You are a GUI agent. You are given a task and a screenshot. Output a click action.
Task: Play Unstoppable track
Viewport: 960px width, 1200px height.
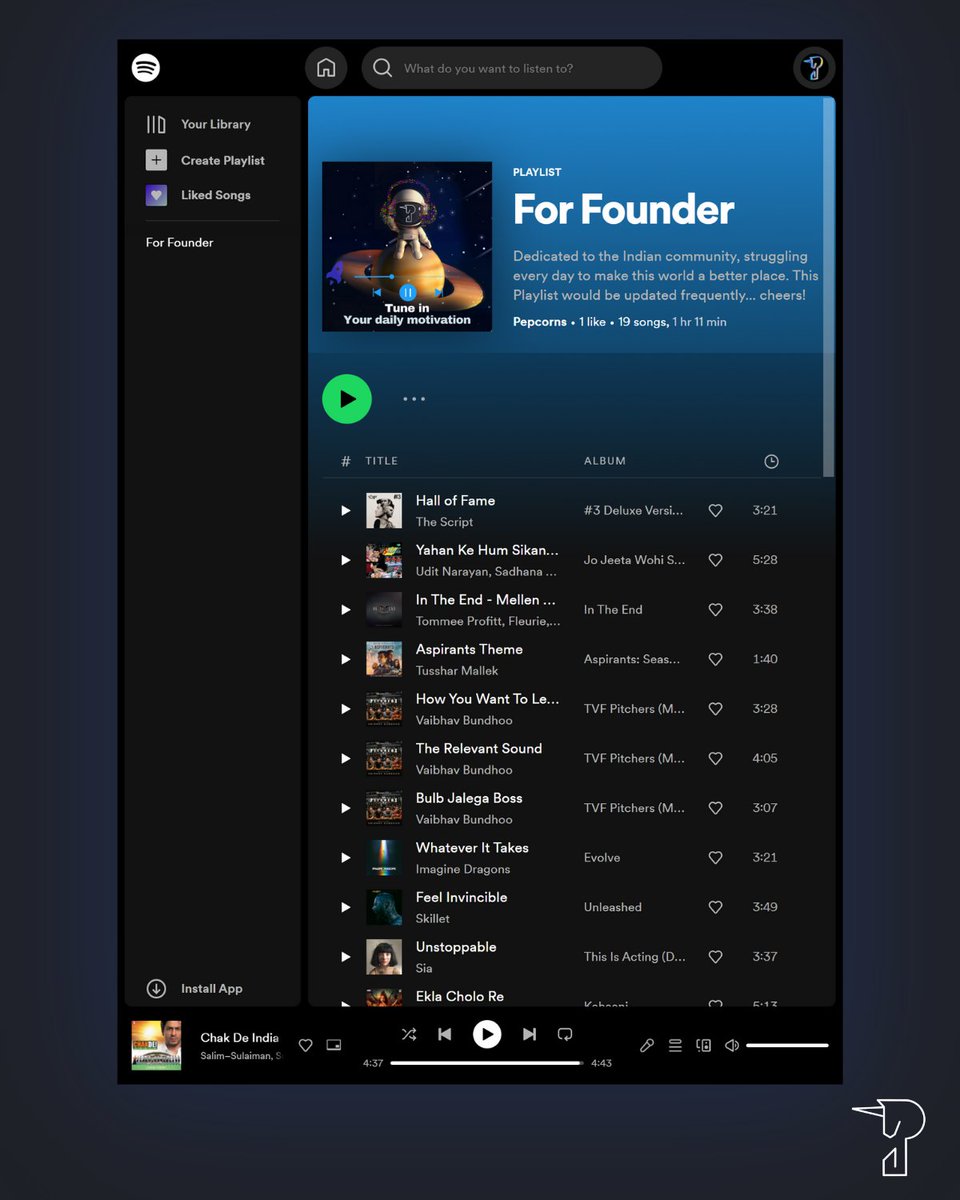tap(346, 956)
